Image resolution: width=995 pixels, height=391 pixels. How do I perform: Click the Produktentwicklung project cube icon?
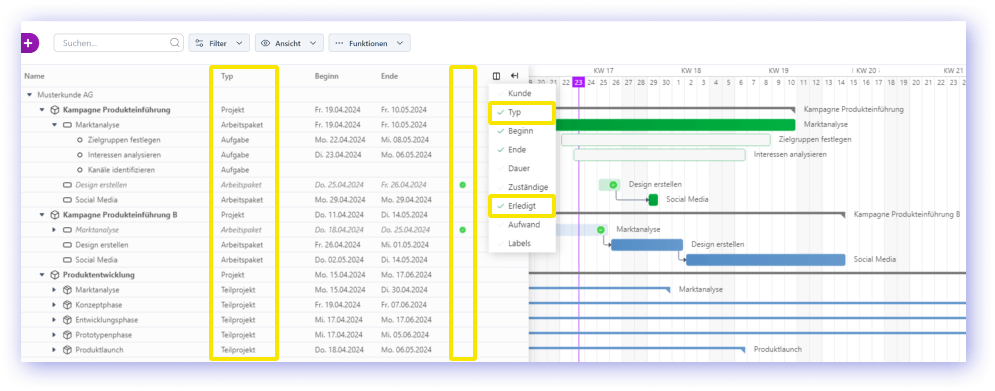[x=55, y=275]
